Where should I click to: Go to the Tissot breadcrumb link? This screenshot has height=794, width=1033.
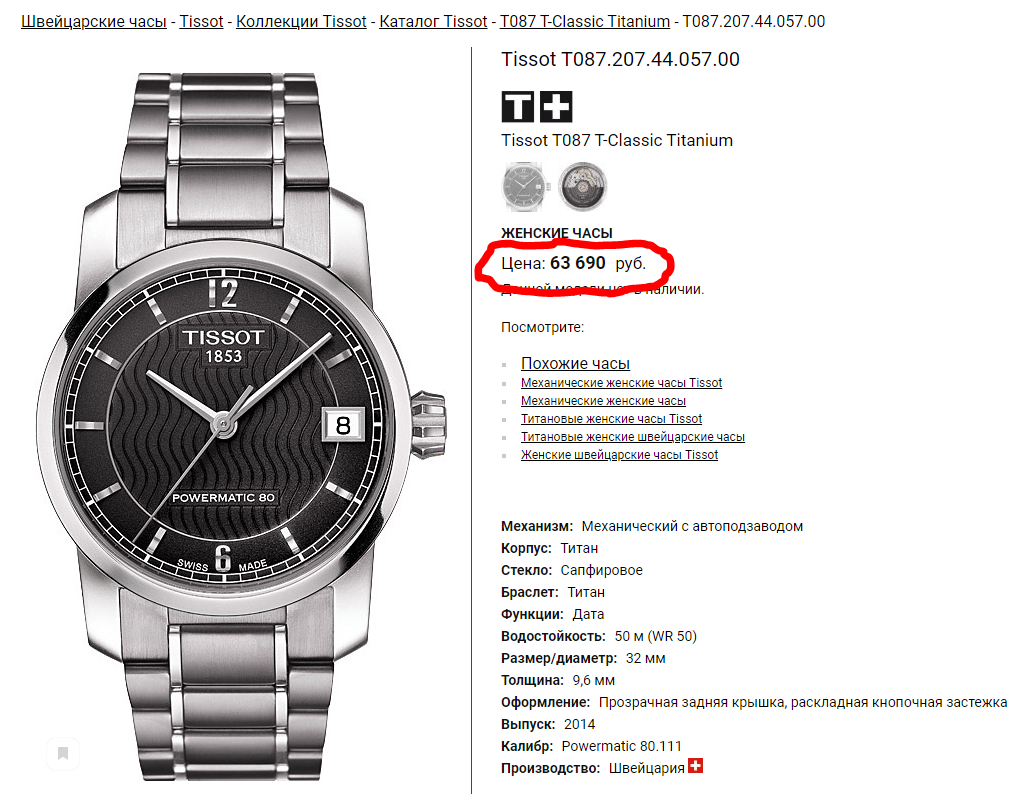click(x=201, y=22)
